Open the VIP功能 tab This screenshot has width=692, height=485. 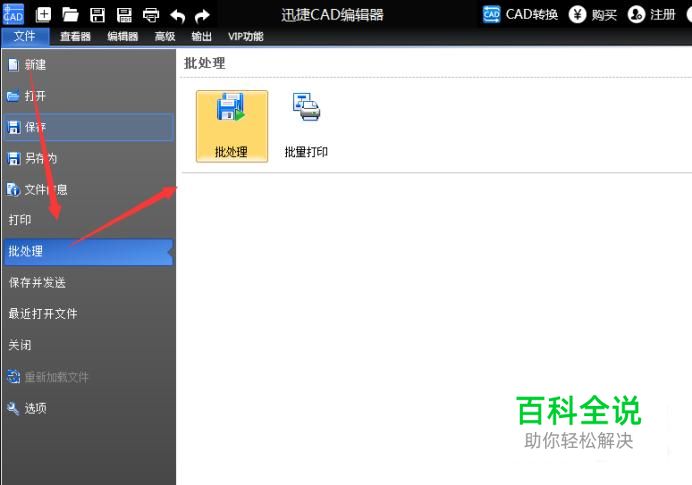[x=246, y=36]
